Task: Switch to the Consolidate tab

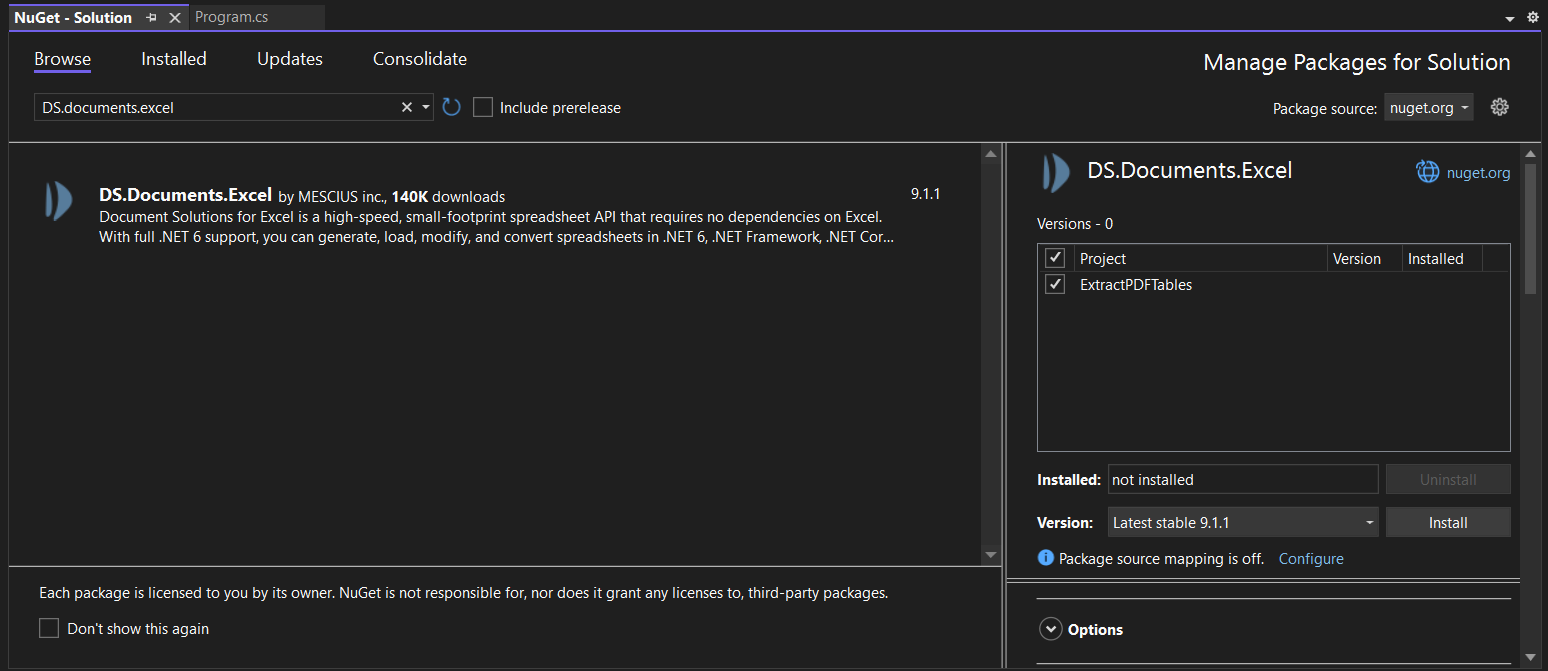Action: [x=420, y=59]
